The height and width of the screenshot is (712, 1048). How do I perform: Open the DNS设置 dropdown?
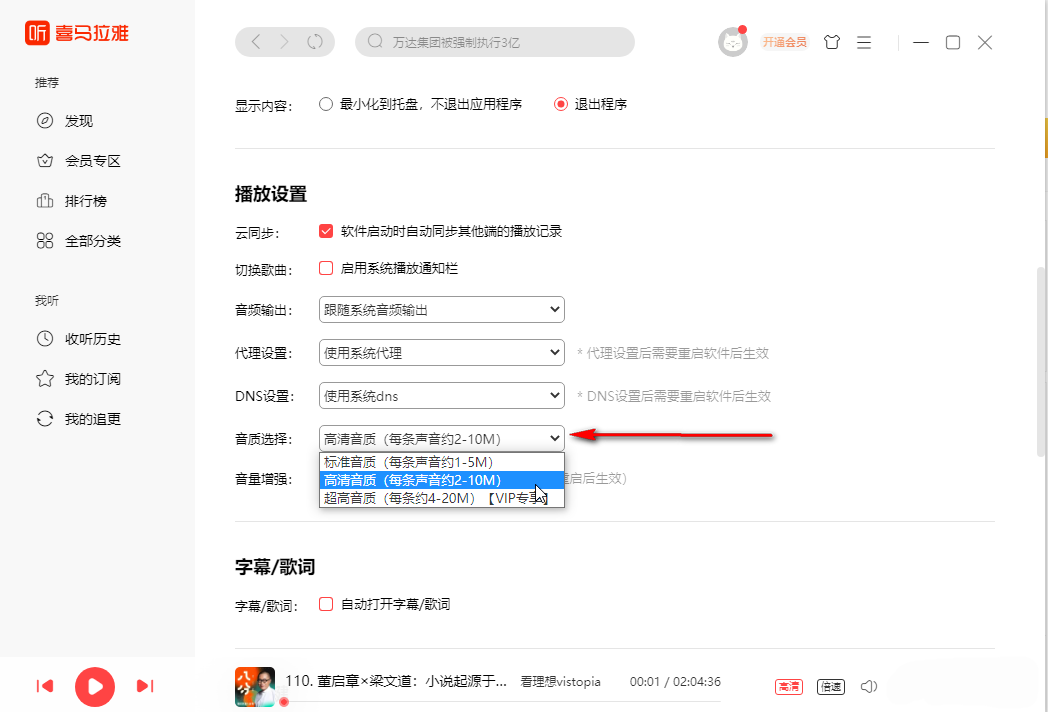(442, 395)
